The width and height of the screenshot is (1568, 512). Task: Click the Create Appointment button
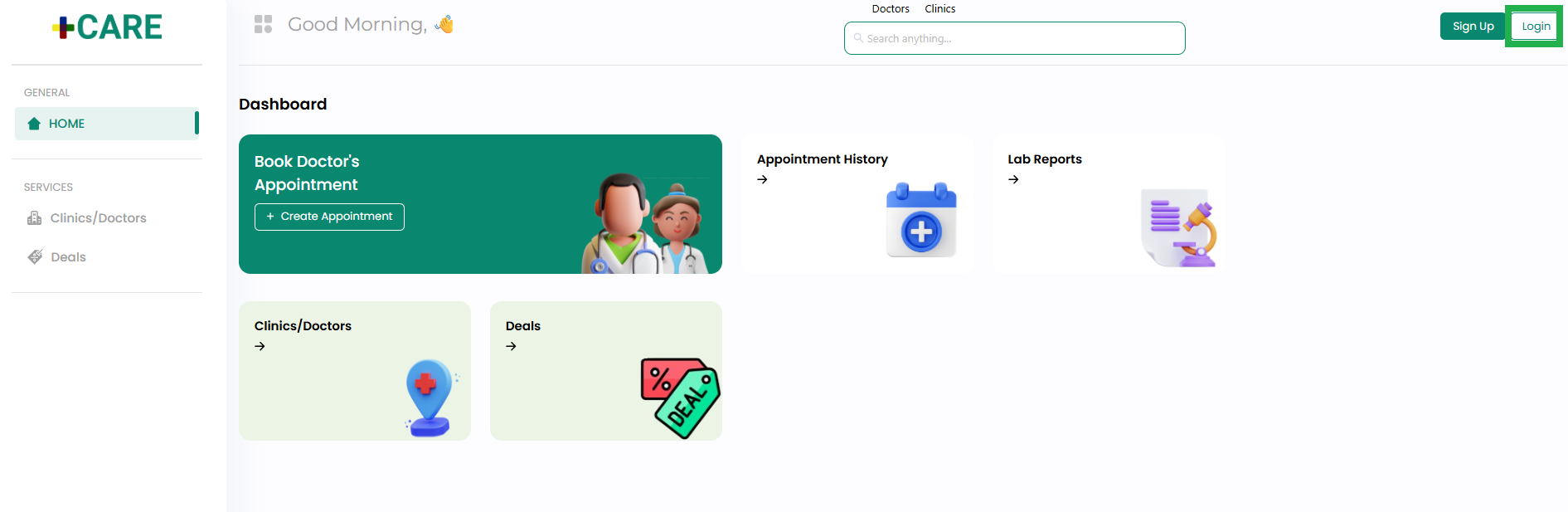pyautogui.click(x=329, y=217)
